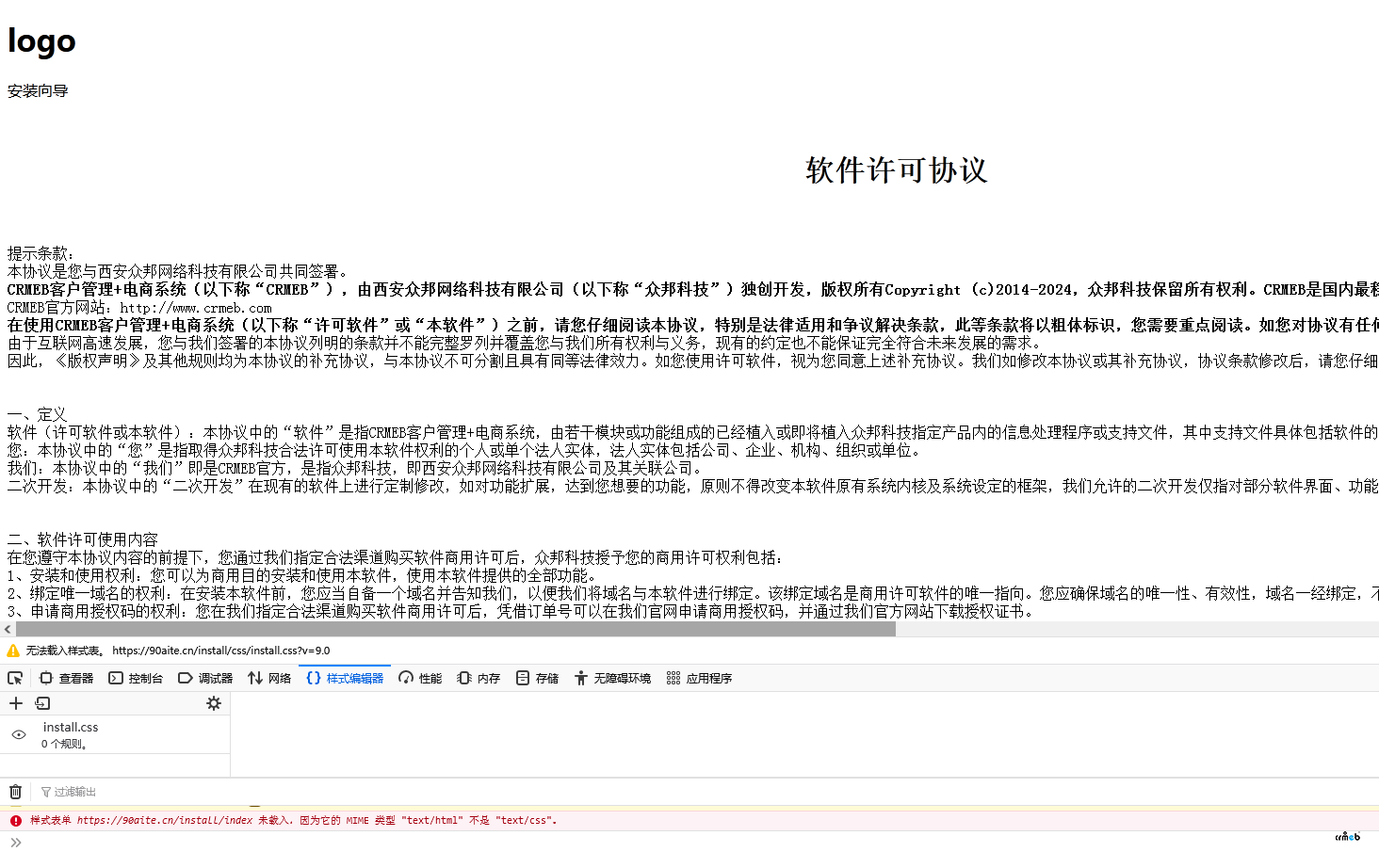Toggle visibility of install.css stylesheet
Image resolution: width=1379 pixels, height=868 pixels.
pos(19,734)
